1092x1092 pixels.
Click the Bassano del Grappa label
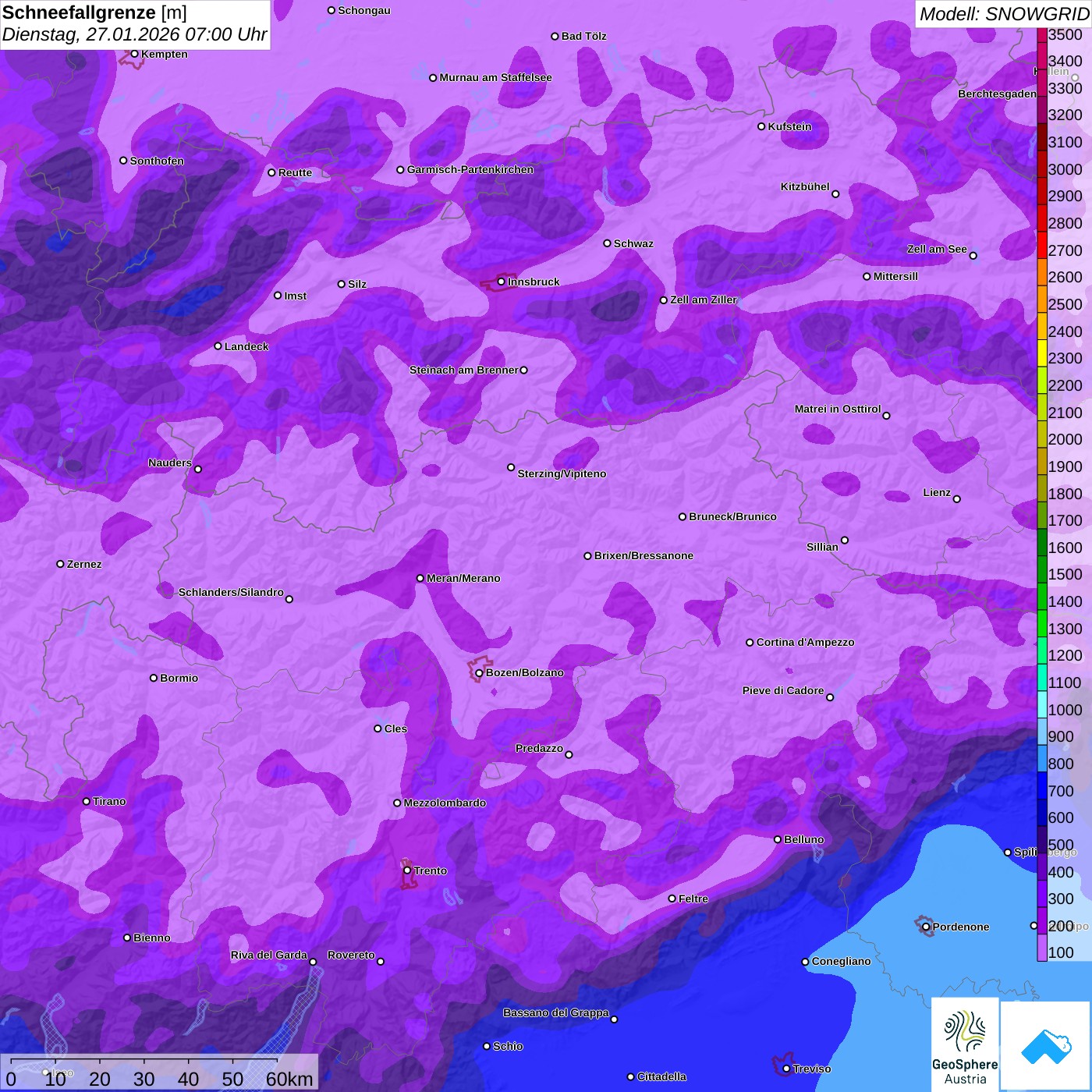(555, 1012)
